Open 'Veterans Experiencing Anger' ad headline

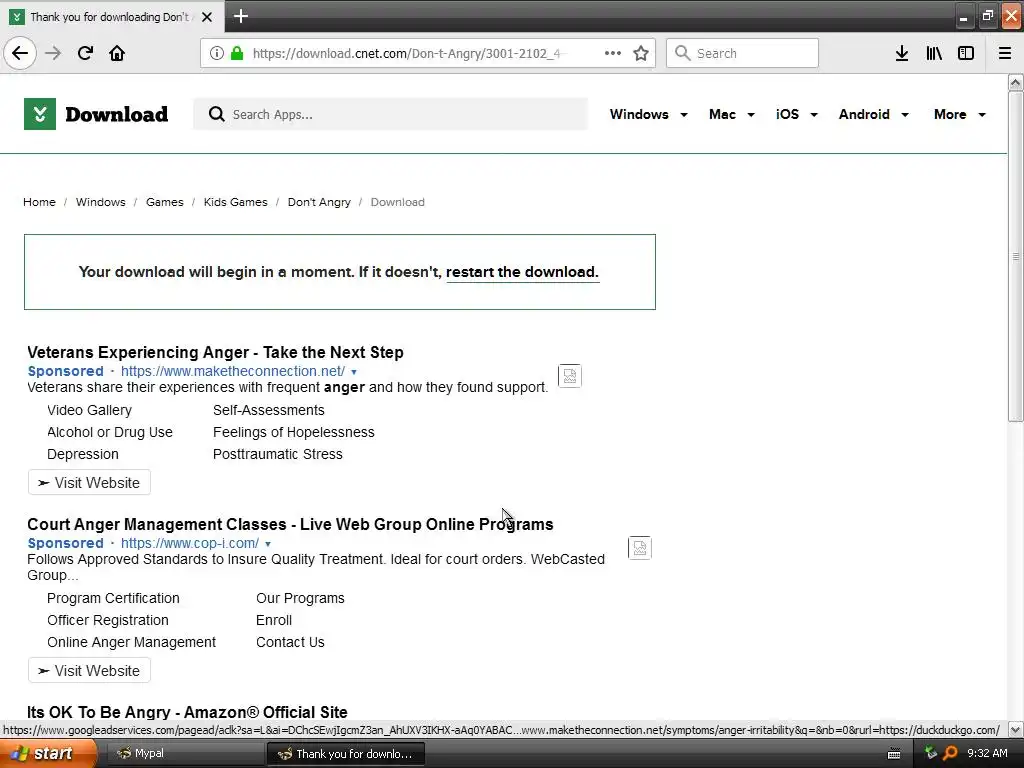(x=215, y=352)
